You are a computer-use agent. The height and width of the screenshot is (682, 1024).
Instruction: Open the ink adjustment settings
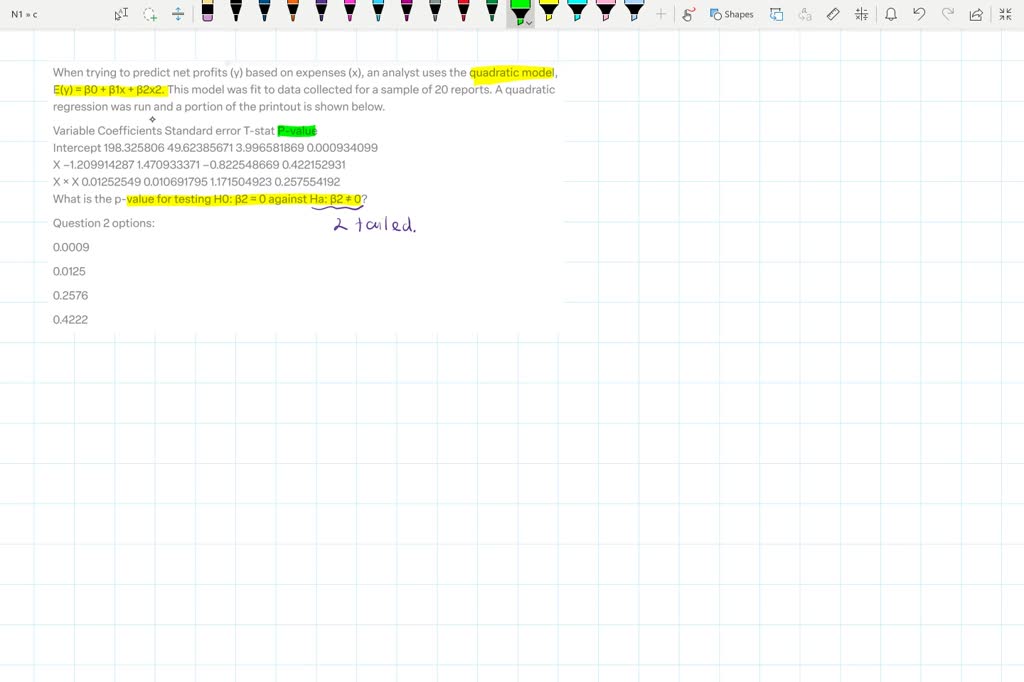click(x=861, y=14)
